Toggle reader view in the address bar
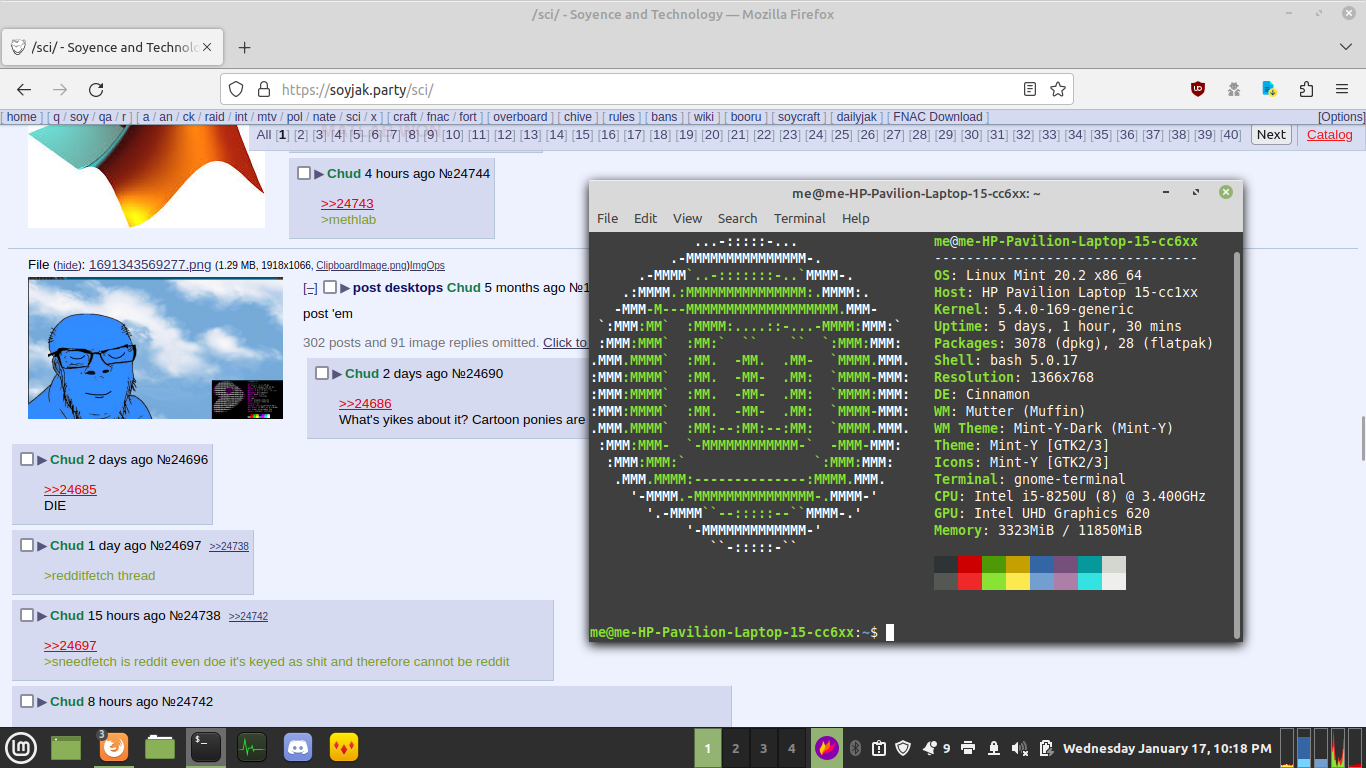The width and height of the screenshot is (1366, 768). (1030, 89)
